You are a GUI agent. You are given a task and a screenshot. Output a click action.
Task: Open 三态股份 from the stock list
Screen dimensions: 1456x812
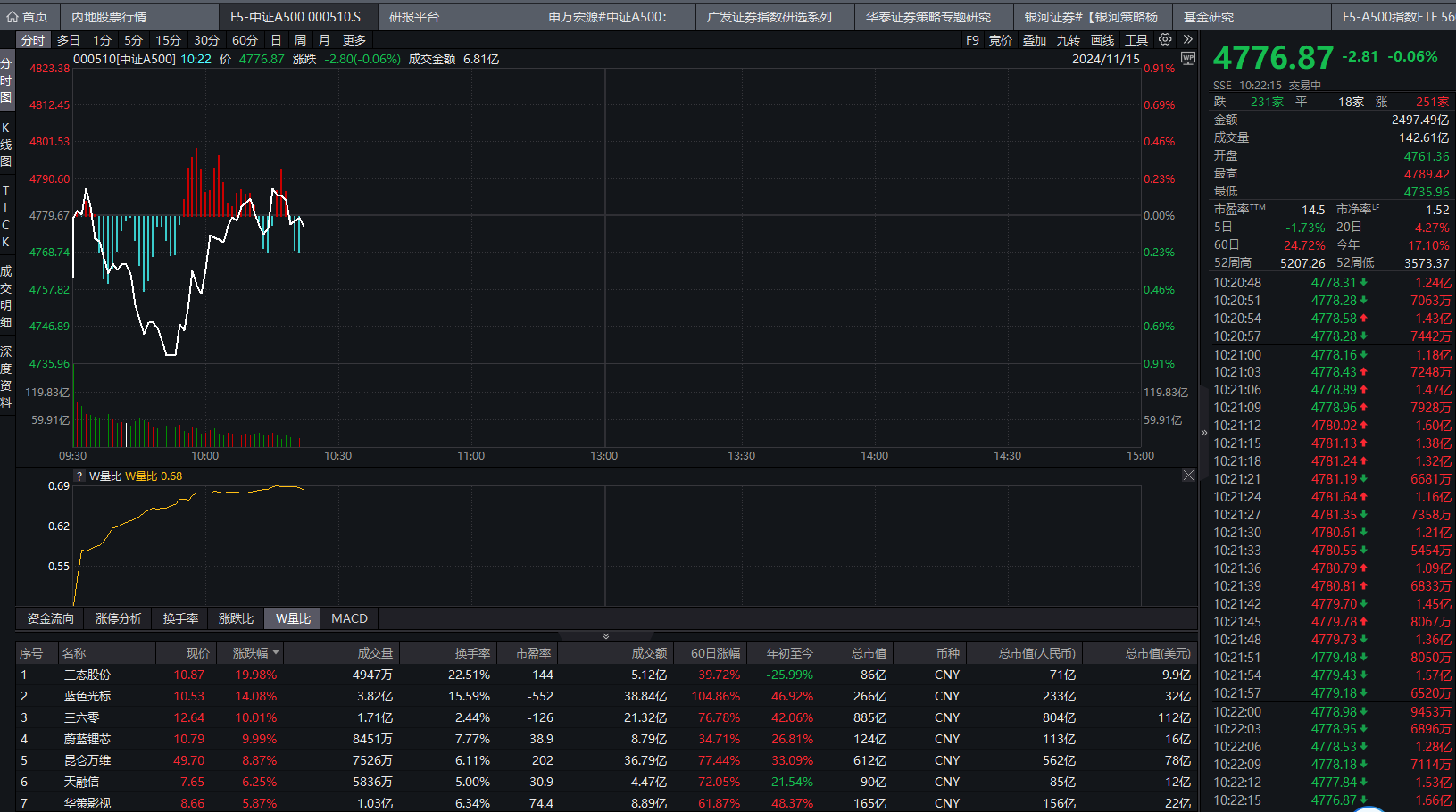pyautogui.click(x=87, y=675)
